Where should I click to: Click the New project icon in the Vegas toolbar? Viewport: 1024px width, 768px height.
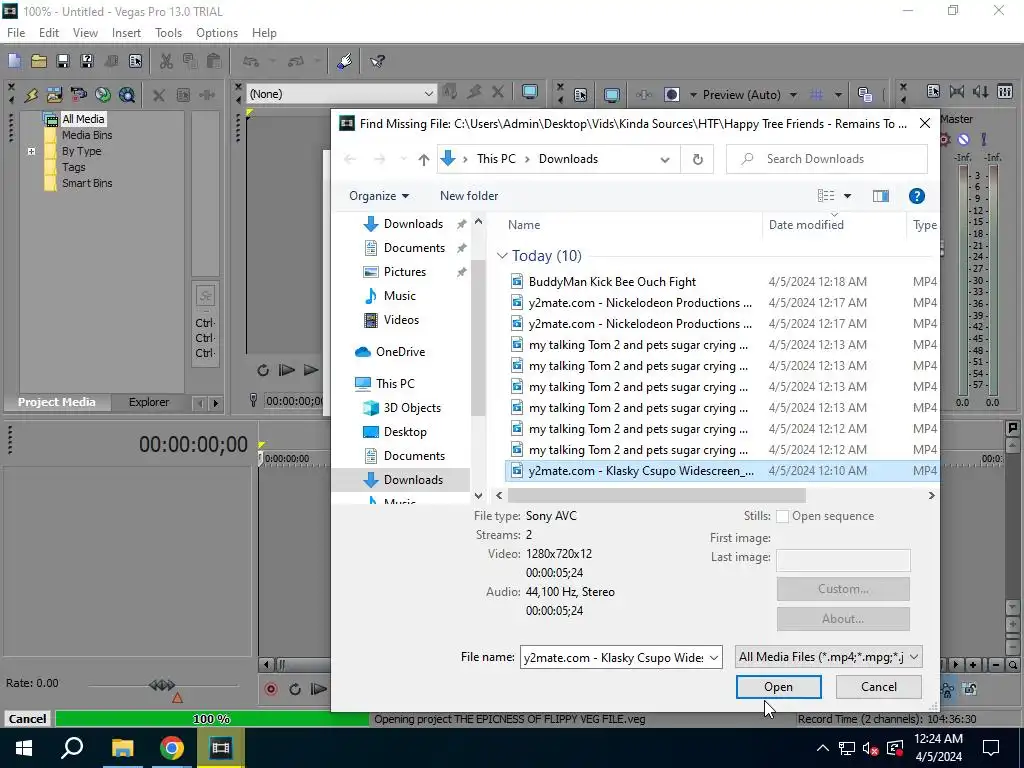click(x=14, y=61)
